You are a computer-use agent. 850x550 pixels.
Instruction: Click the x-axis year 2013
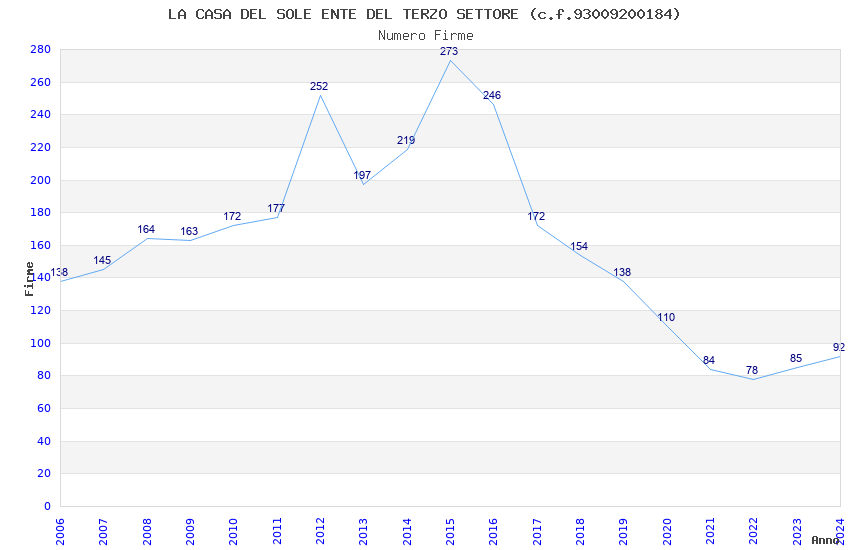[364, 532]
